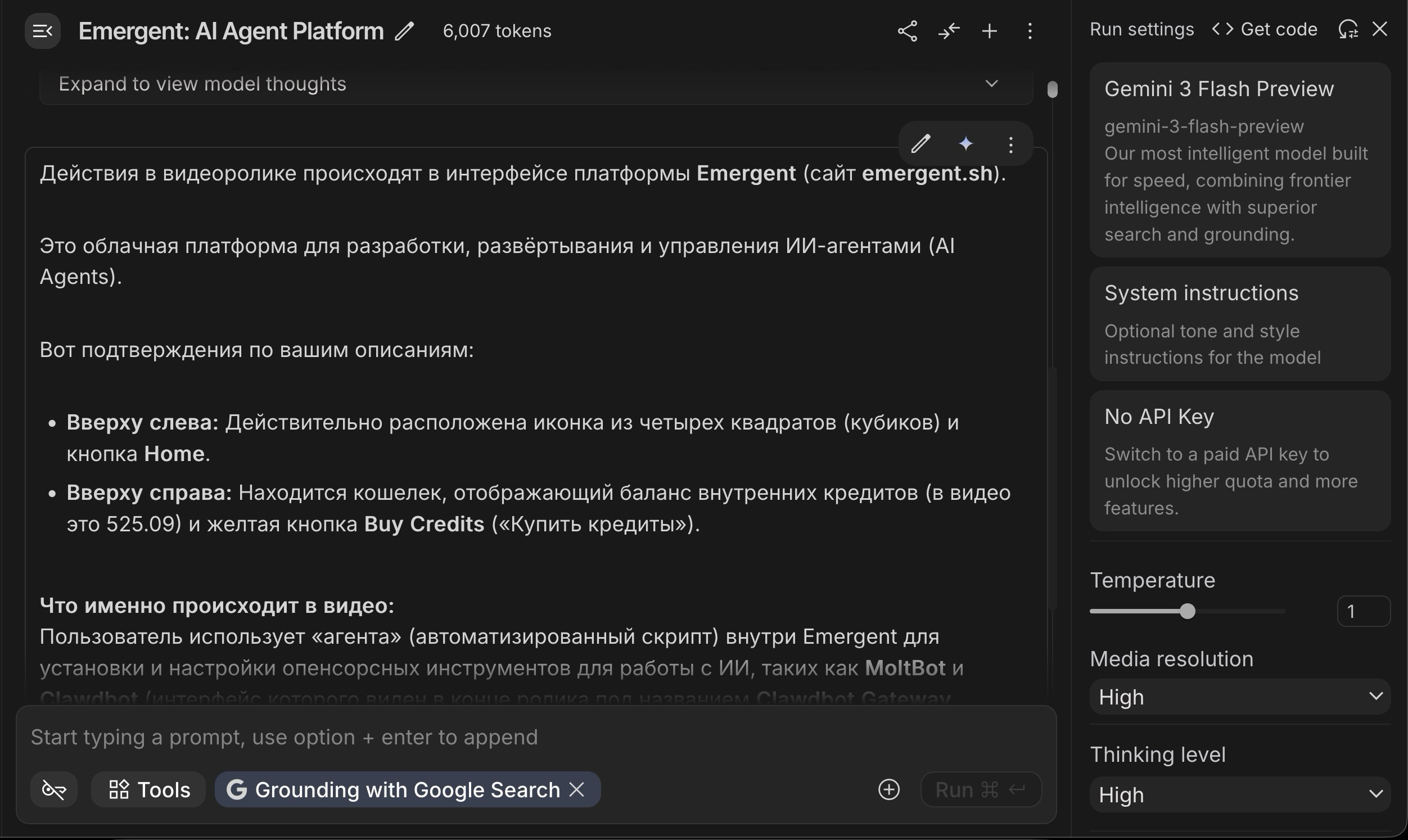Start a new chat with plus icon

989,31
